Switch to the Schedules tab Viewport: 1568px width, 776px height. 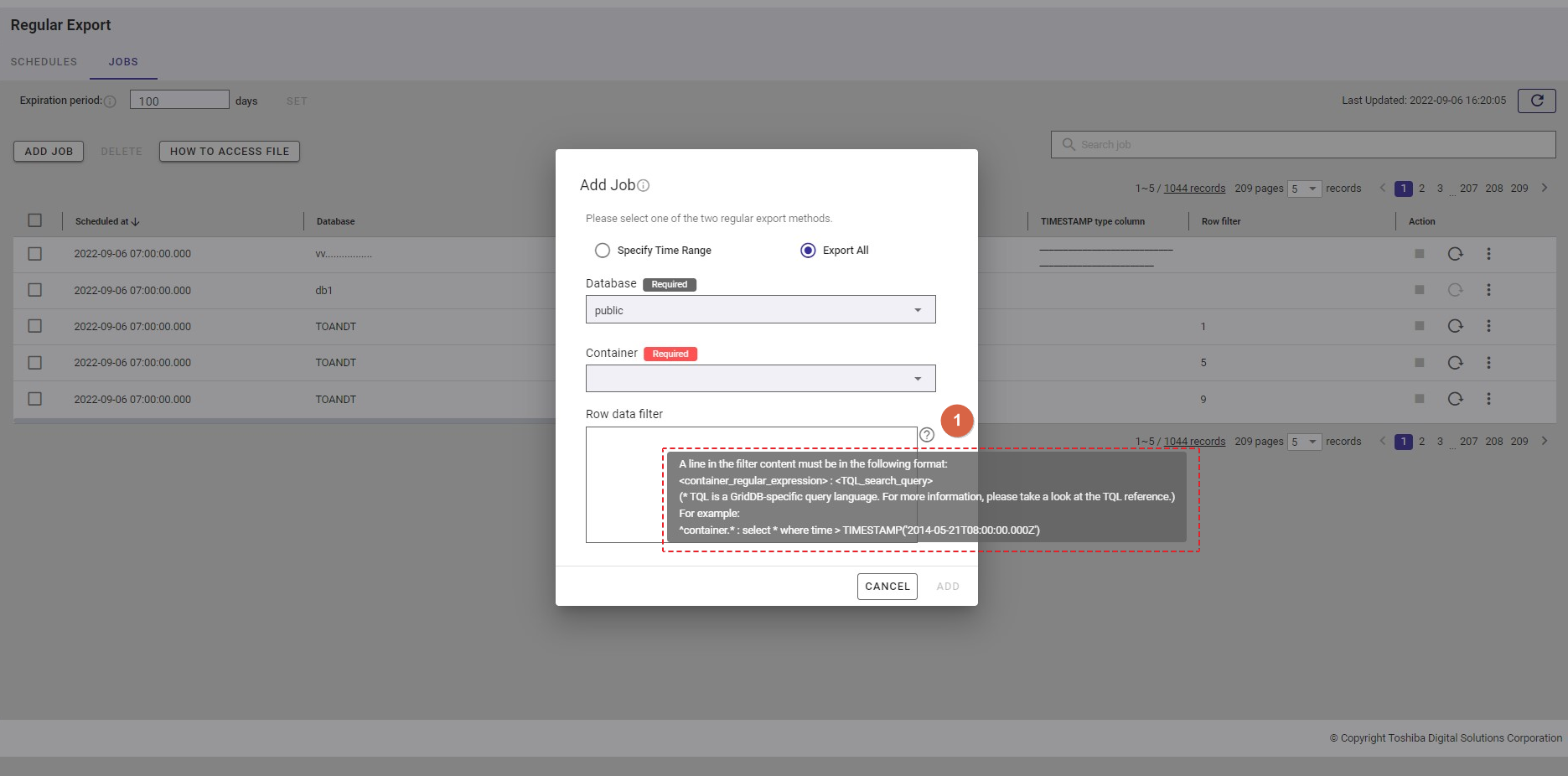44,62
